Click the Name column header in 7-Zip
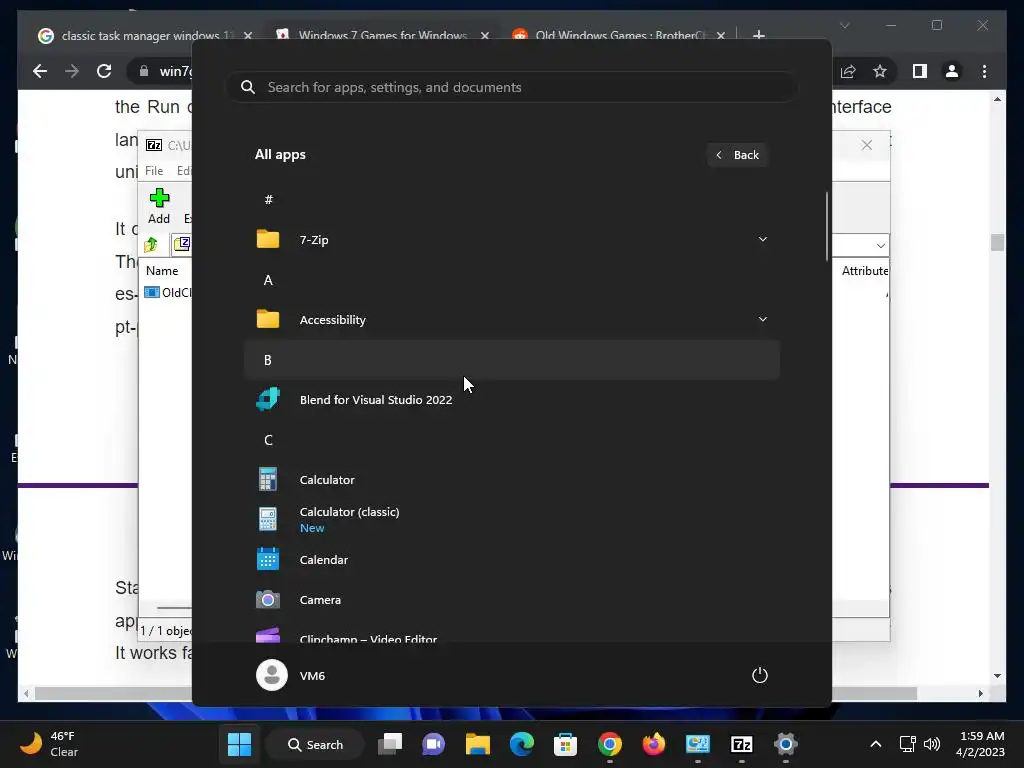The height and width of the screenshot is (768, 1024). (x=162, y=270)
